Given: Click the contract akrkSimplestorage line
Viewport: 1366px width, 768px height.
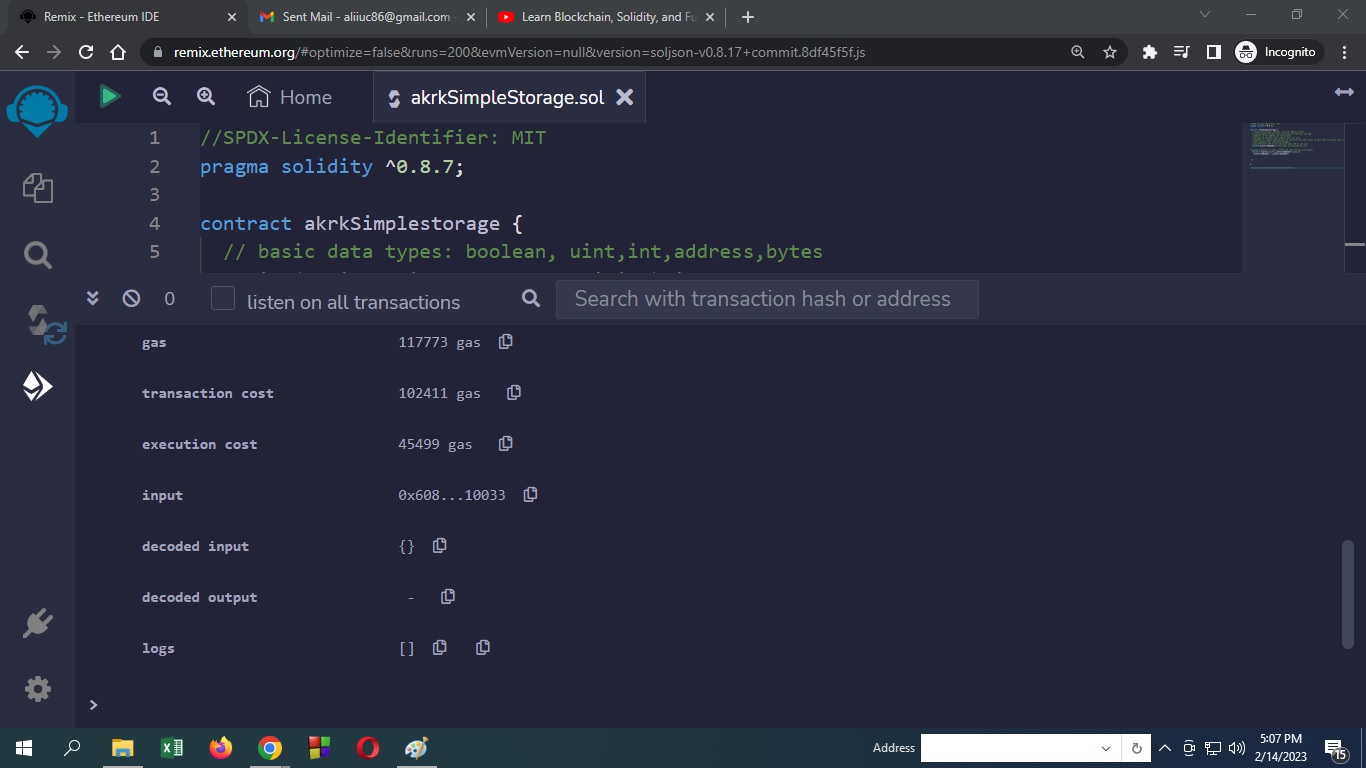Looking at the screenshot, I should [361, 223].
